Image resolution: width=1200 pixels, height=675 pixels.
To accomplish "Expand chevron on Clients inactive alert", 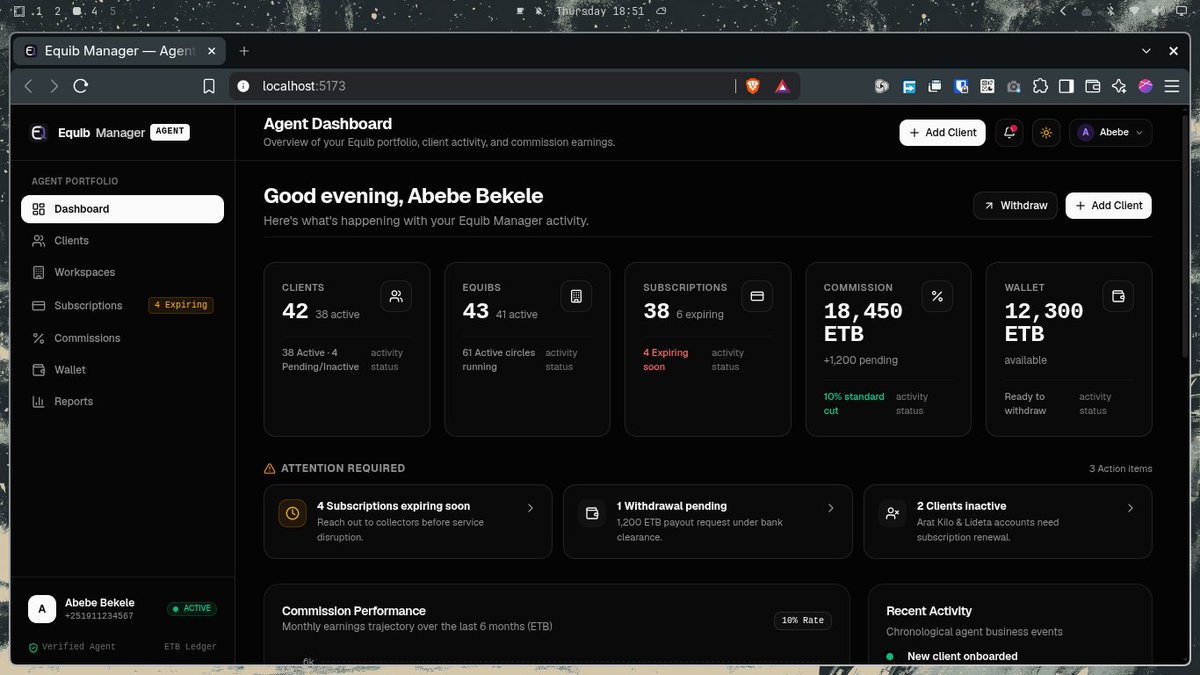I will click(1130, 508).
